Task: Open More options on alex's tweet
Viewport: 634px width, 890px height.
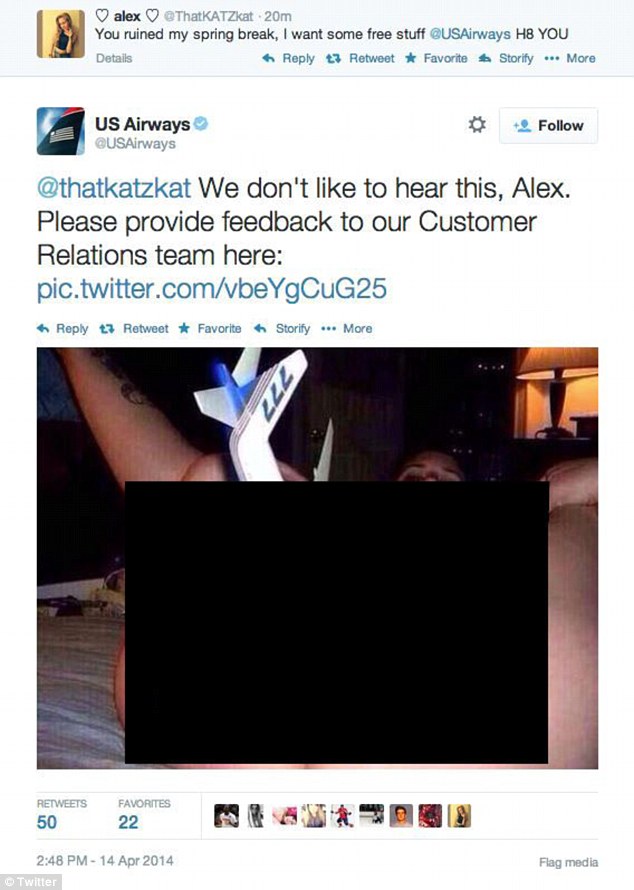Action: click(x=570, y=58)
